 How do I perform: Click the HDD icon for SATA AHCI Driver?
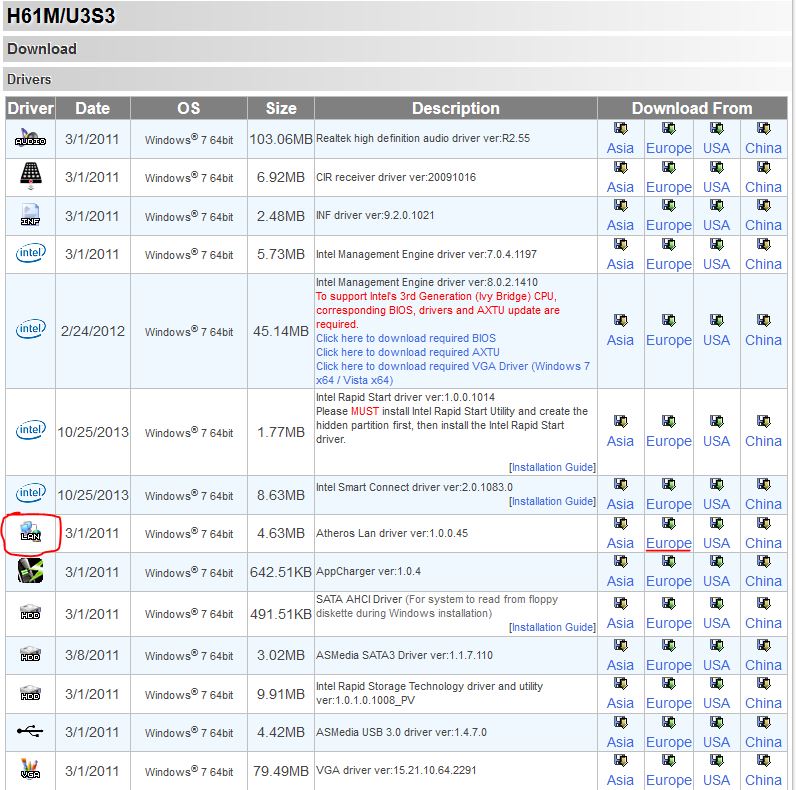click(x=30, y=612)
